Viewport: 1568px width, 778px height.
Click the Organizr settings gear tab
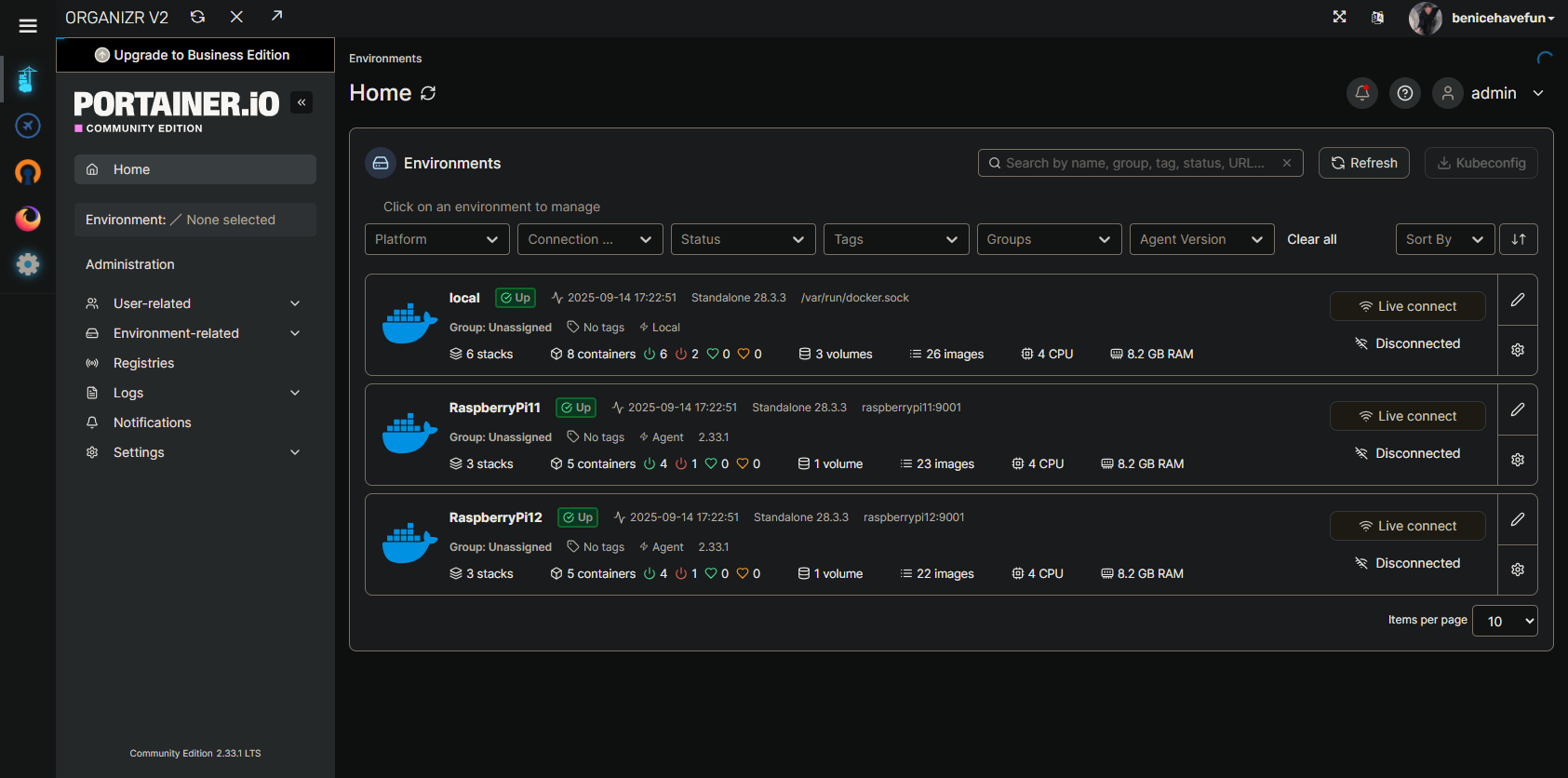click(28, 264)
